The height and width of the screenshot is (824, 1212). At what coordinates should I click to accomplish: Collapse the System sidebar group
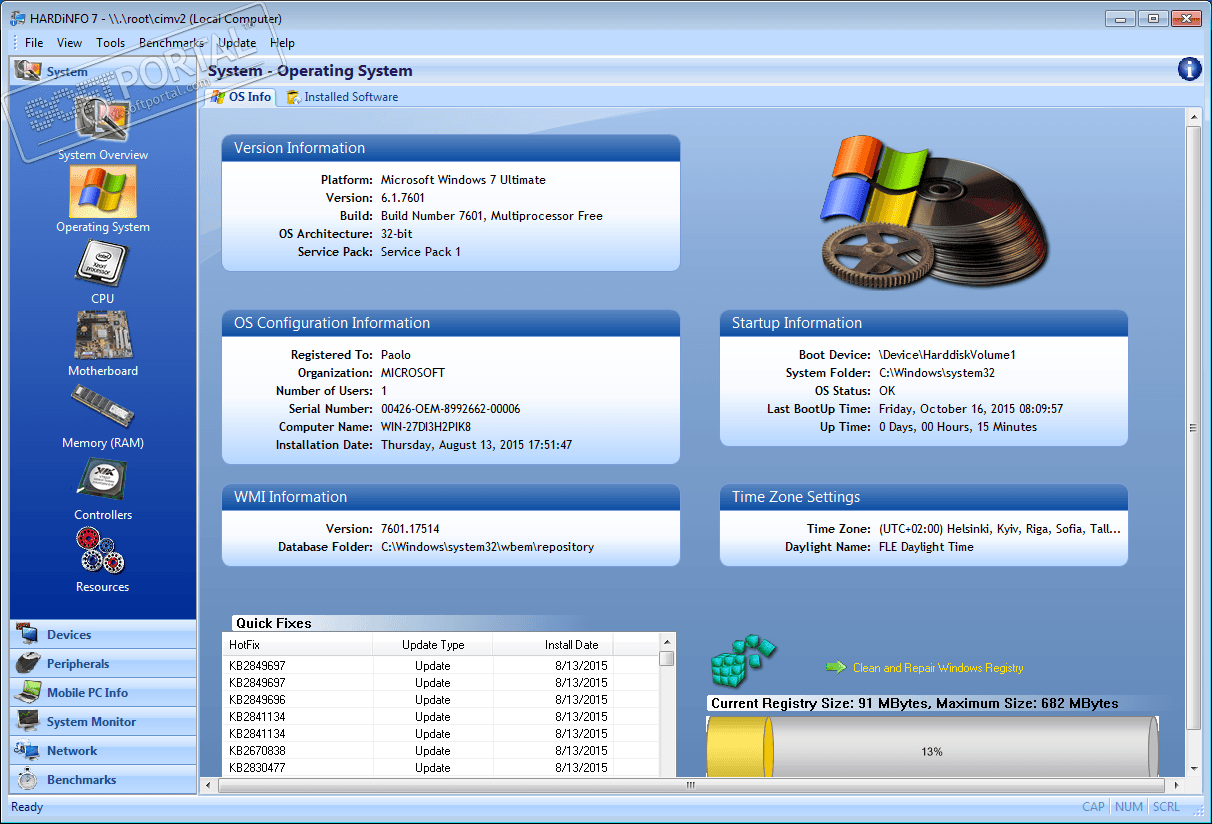[x=103, y=71]
